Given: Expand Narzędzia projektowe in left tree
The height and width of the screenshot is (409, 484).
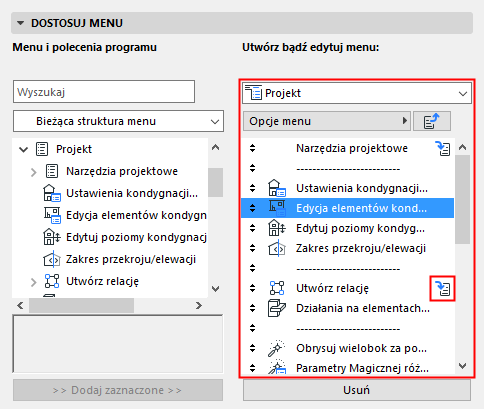Looking at the screenshot, I should coord(33,172).
